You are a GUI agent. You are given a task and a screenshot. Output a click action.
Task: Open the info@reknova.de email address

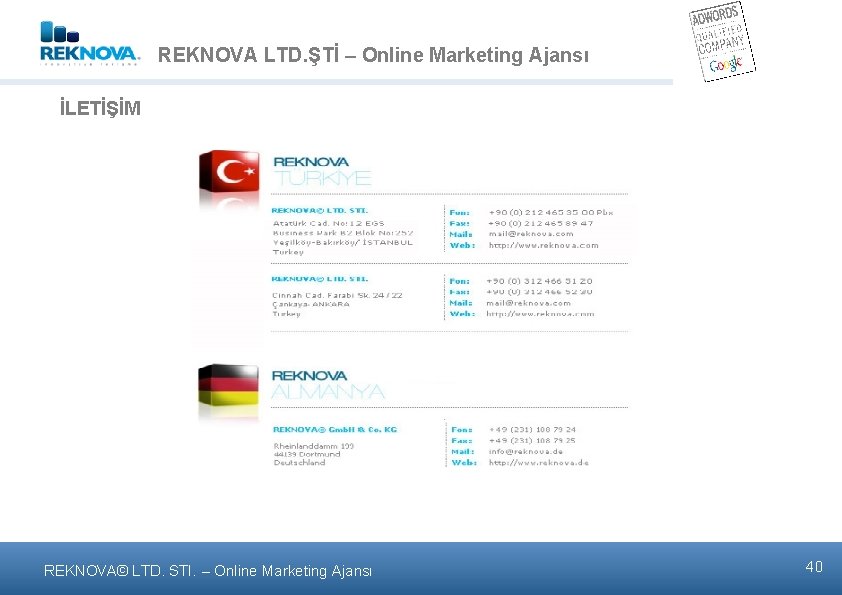click(x=526, y=452)
